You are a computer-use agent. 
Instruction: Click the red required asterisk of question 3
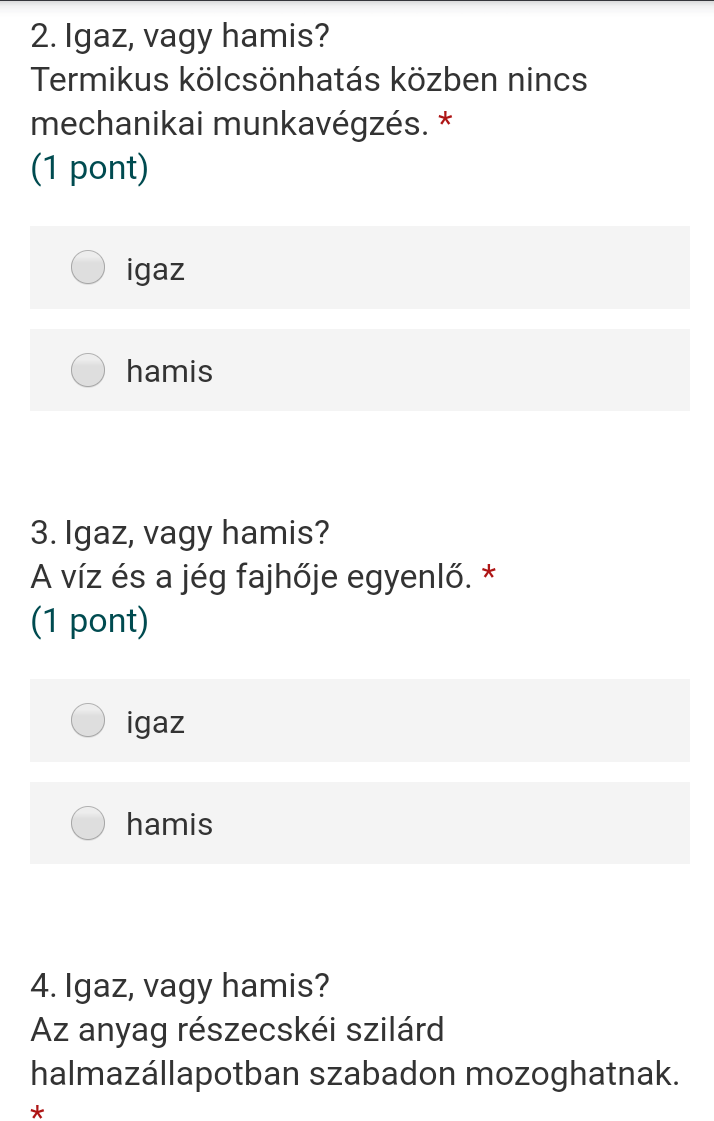(489, 575)
